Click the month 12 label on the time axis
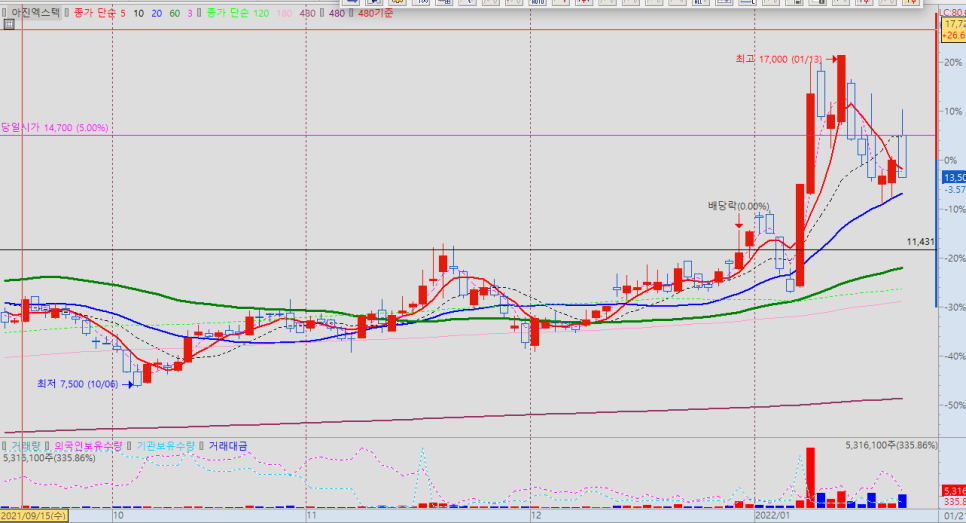This screenshot has width=966, height=523. (537, 515)
